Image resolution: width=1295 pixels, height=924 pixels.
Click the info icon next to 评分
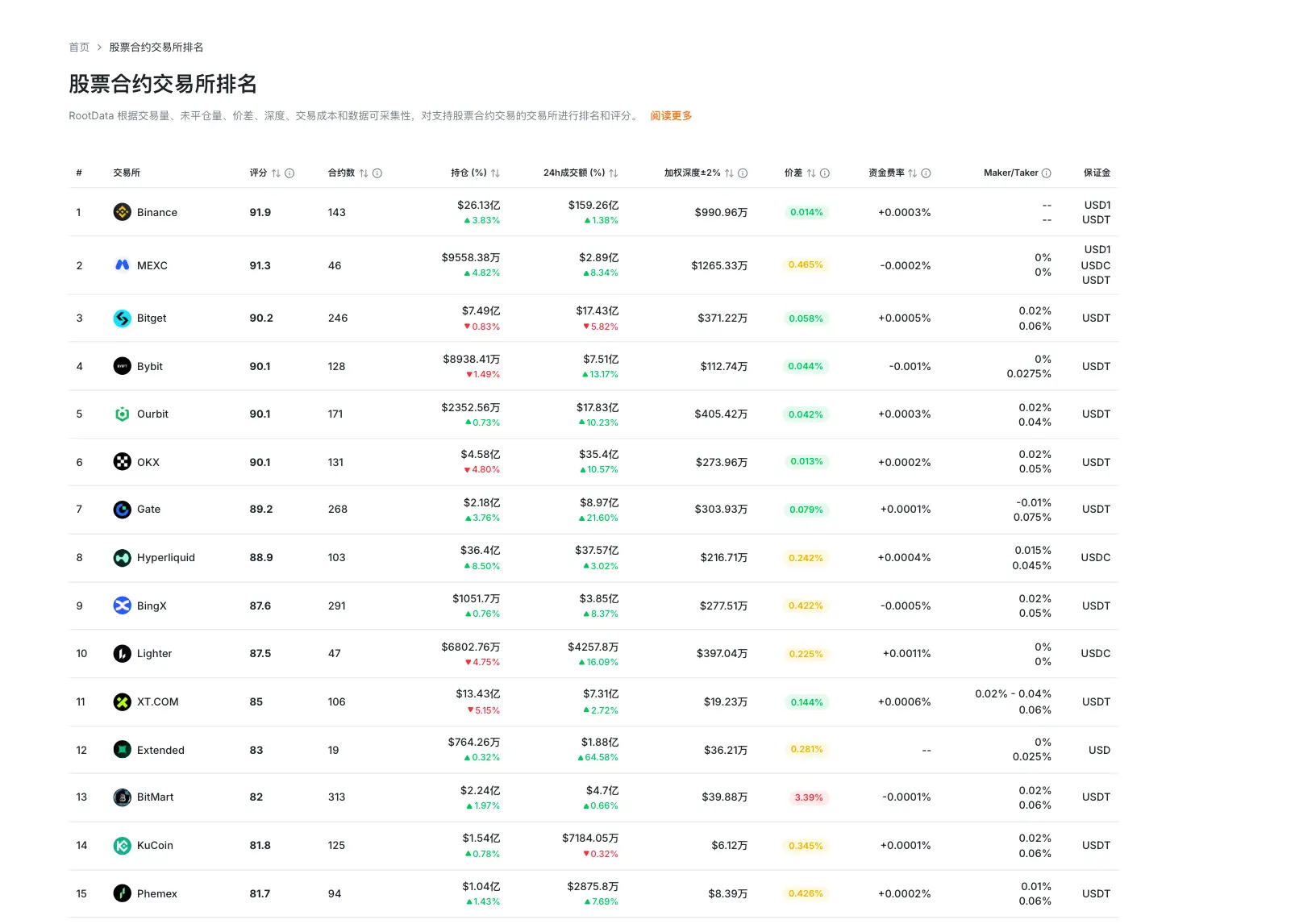click(x=289, y=173)
